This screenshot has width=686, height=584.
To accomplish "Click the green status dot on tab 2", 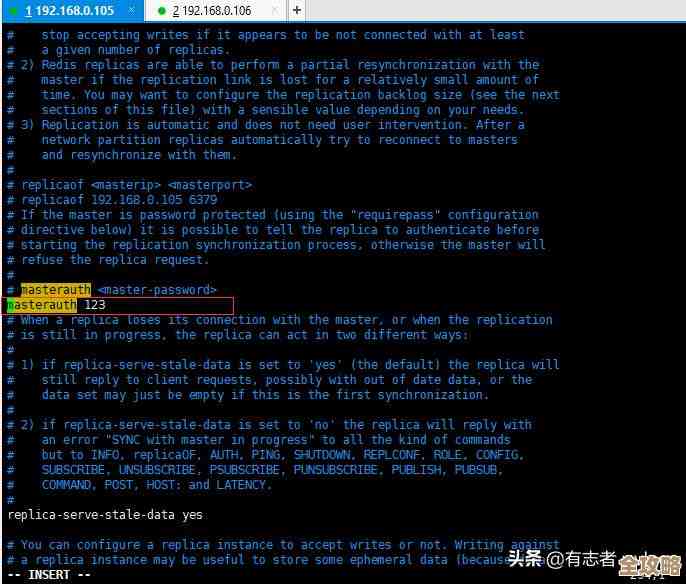I will point(161,11).
